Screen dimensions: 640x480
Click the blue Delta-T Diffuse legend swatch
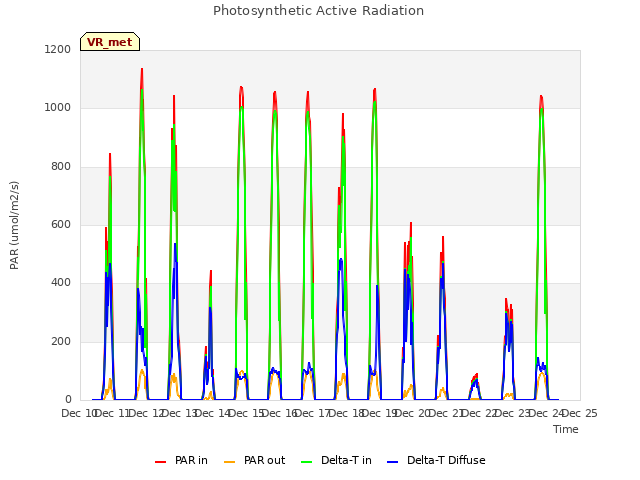[x=392, y=462]
